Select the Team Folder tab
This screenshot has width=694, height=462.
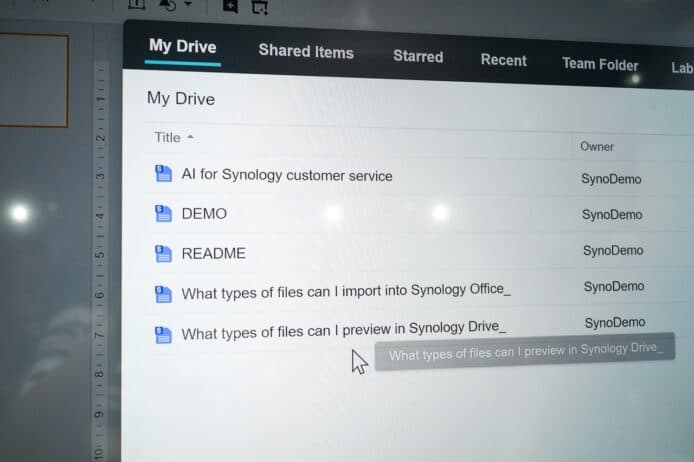pos(599,64)
